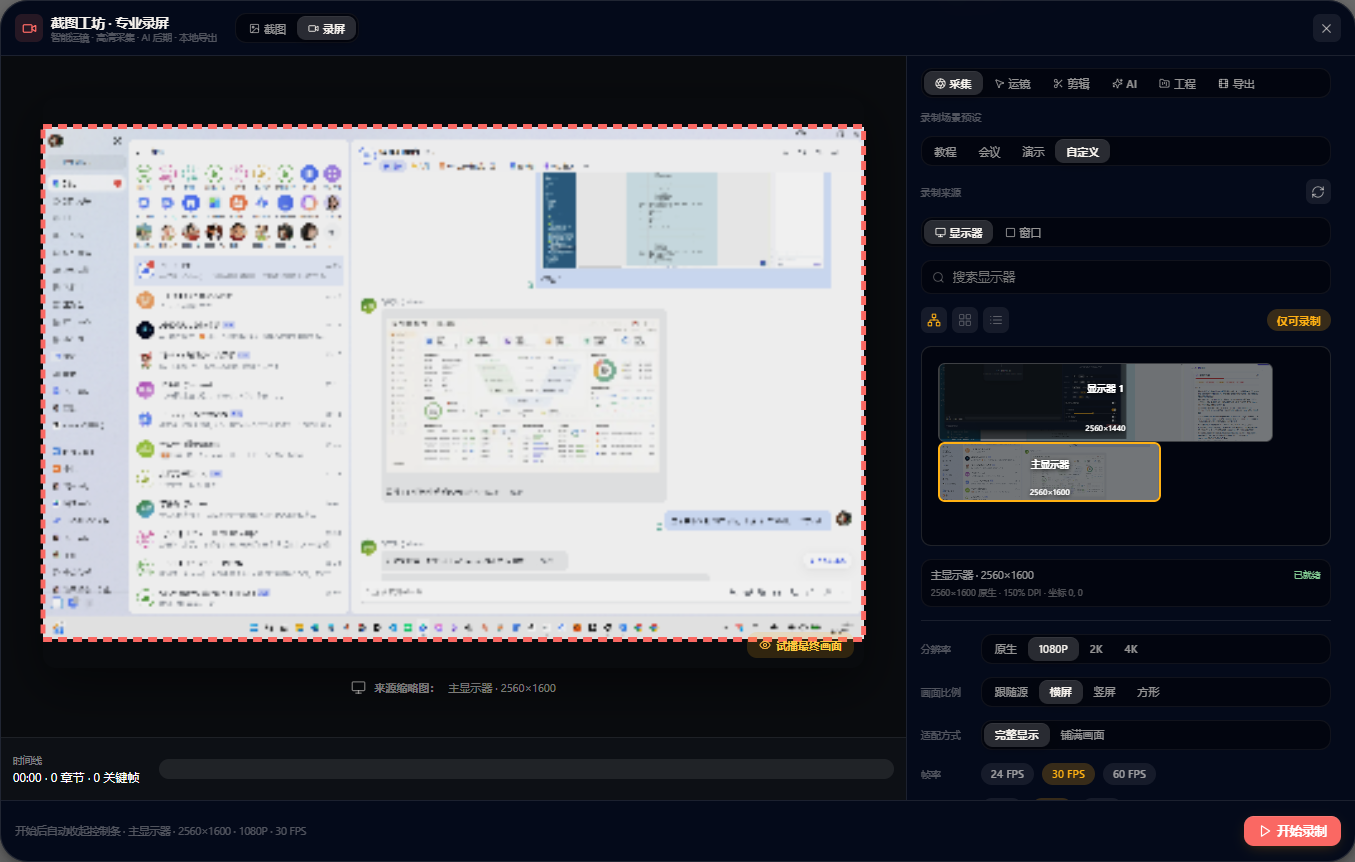Screen dimensions: 1355x862
Task: Click the 仅可录制 filter badge
Action: [1298, 321]
